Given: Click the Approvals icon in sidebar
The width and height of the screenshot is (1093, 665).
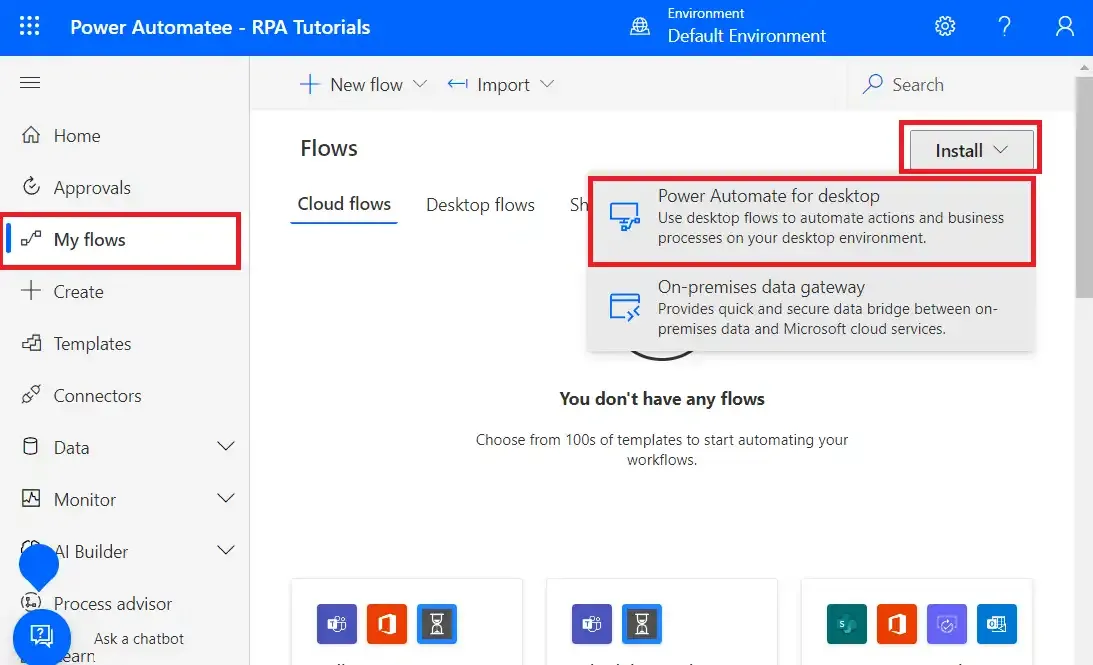Looking at the screenshot, I should (31, 186).
